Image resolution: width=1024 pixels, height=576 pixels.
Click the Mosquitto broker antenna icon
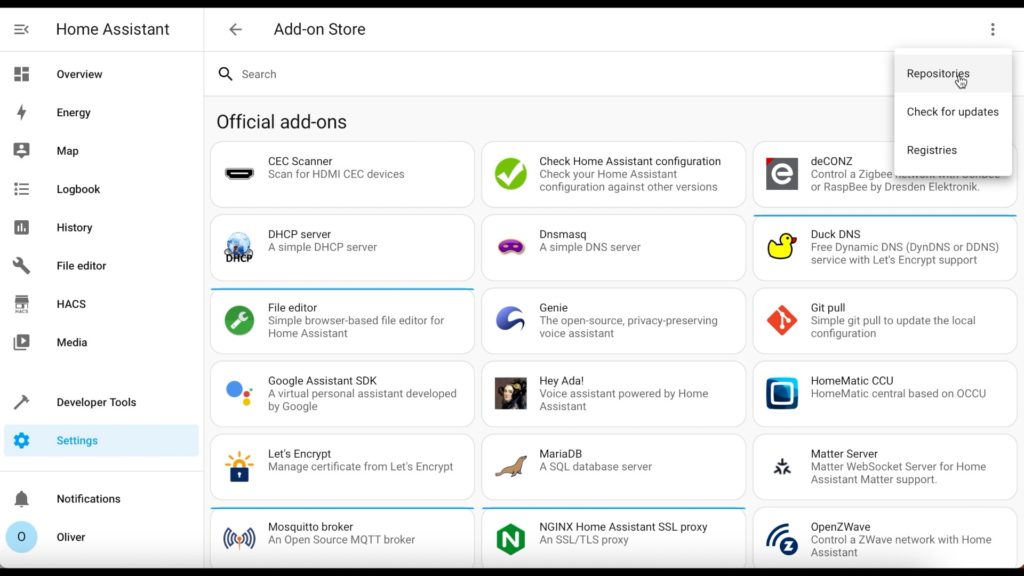click(239, 539)
